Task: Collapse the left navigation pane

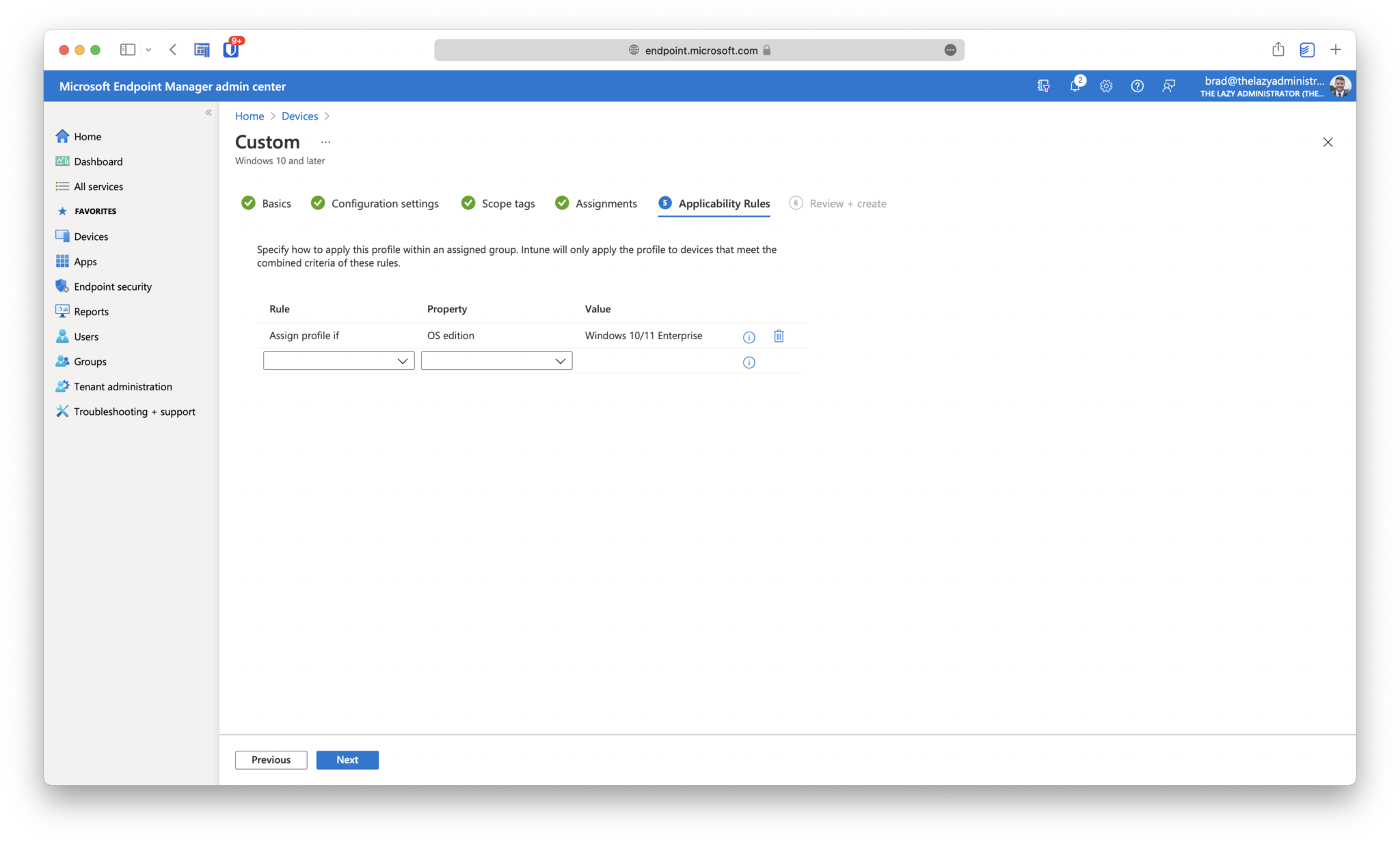Action: 208,113
